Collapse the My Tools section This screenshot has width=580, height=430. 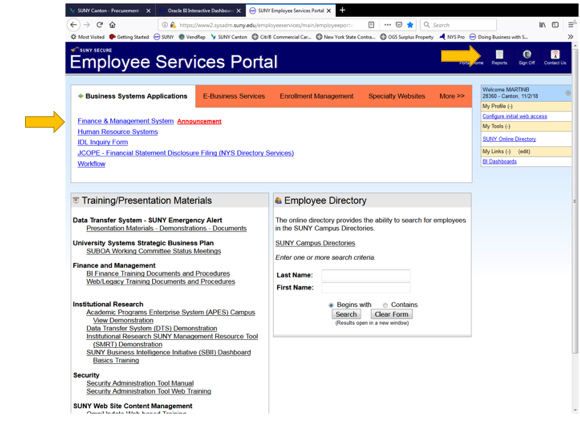pyautogui.click(x=508, y=127)
